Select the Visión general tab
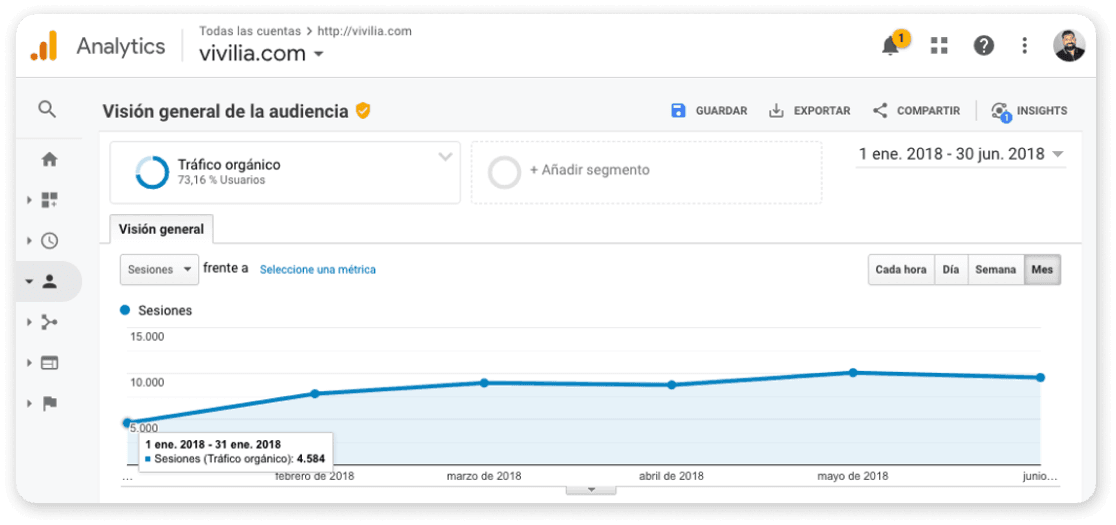Viewport: 1116px width, 525px height. [161, 229]
